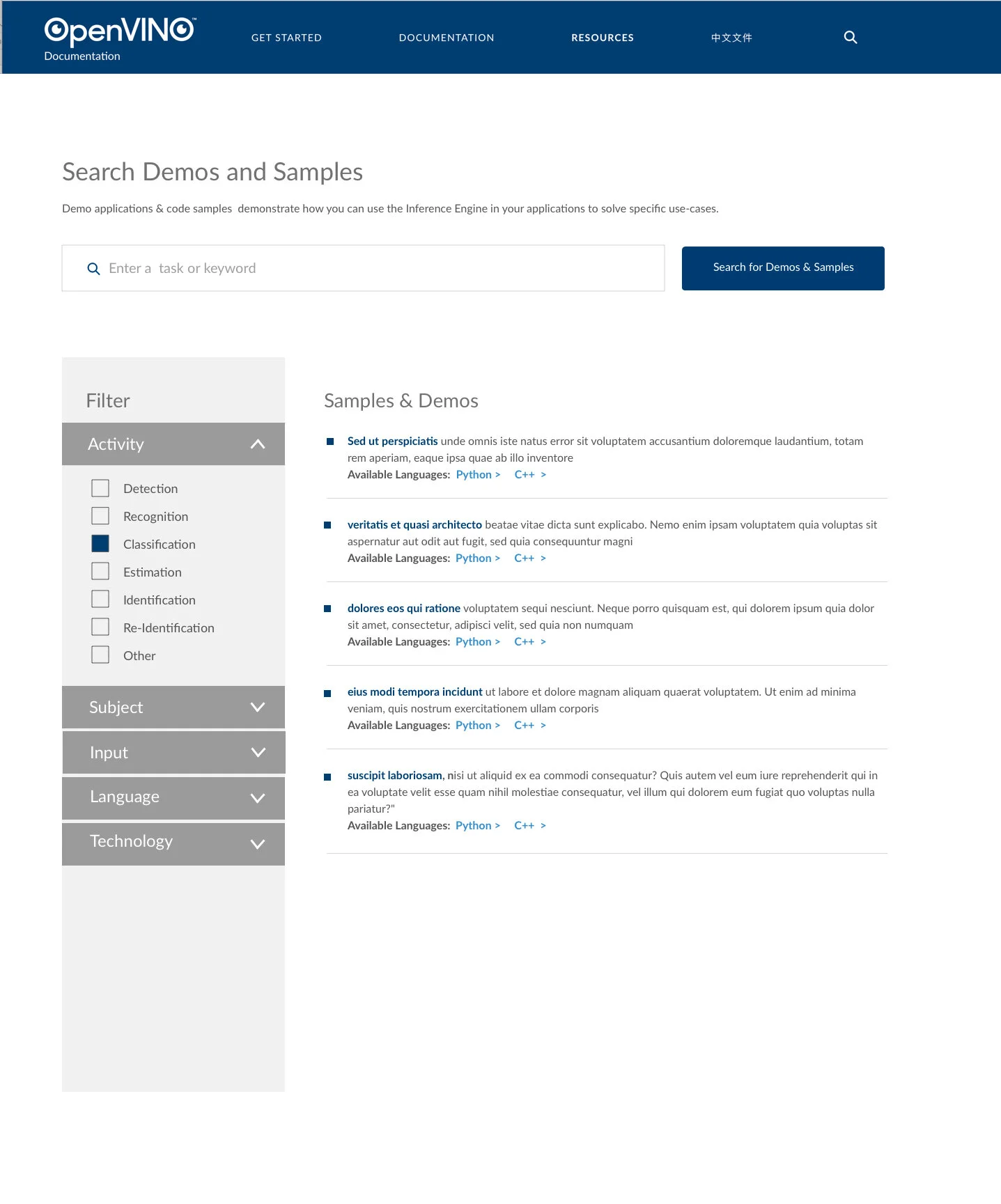Open DOCUMENTATION menu
1001x1204 pixels.
tap(447, 38)
